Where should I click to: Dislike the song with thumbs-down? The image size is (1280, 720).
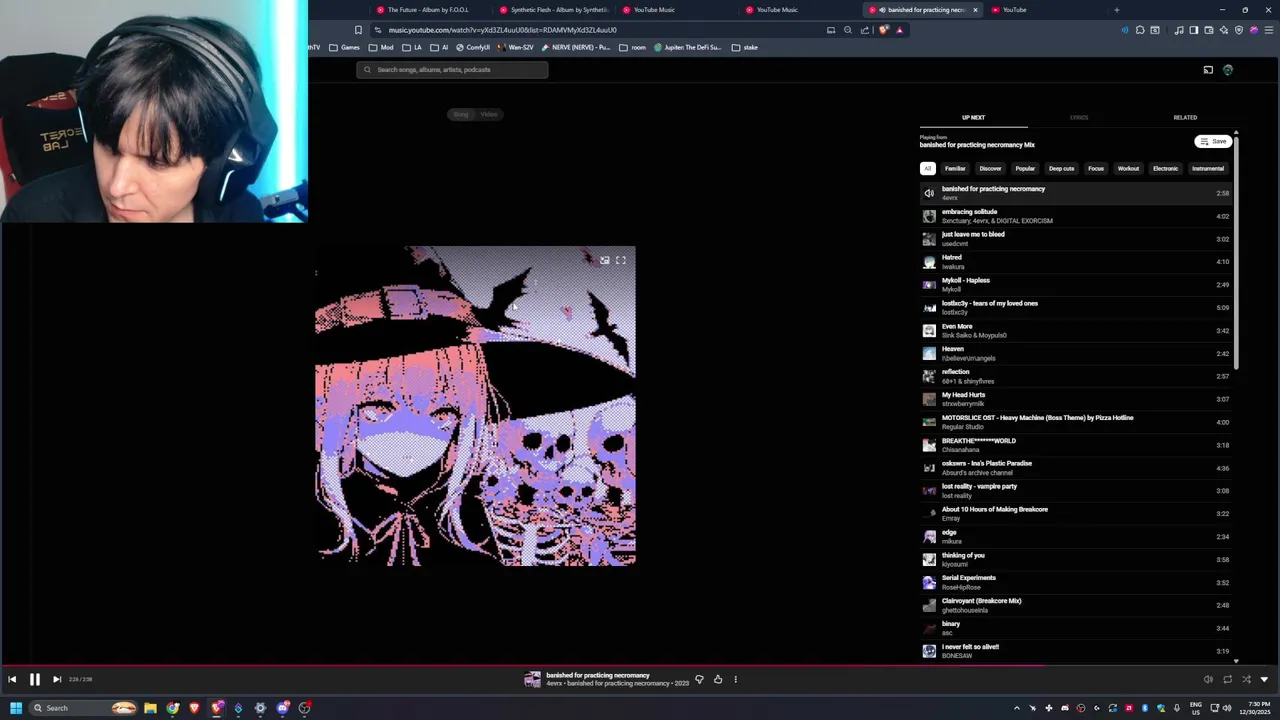pyautogui.click(x=699, y=679)
